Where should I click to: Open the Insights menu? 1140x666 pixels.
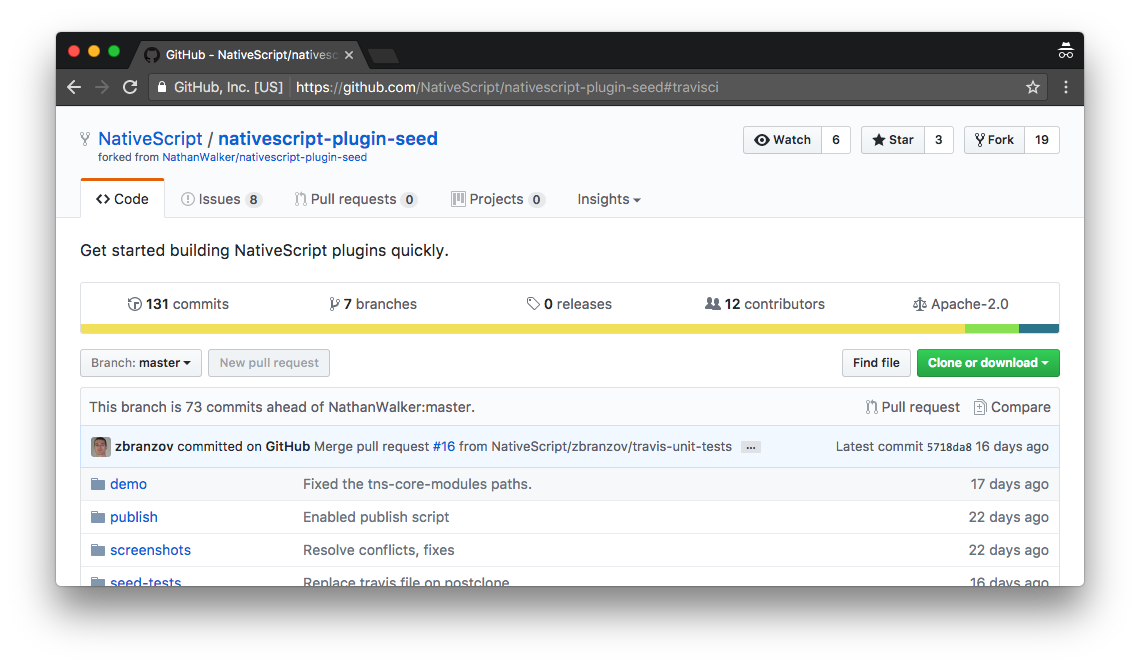pyautogui.click(x=608, y=199)
